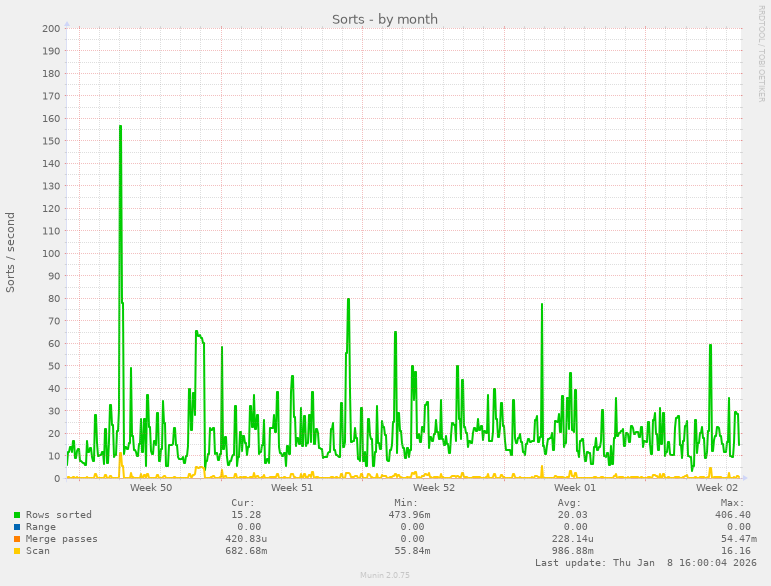
Task: Click the "Range" legend label
Action: [41, 527]
